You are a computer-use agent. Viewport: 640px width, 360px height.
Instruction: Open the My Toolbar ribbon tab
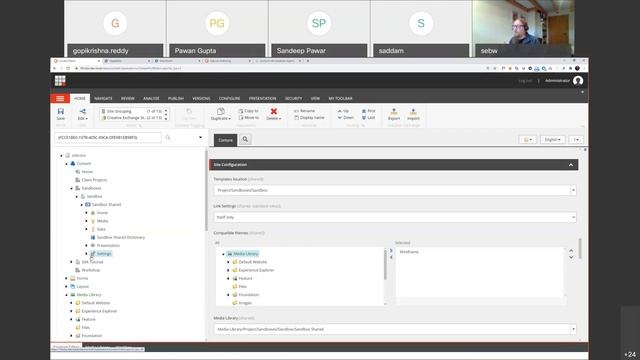pos(340,98)
